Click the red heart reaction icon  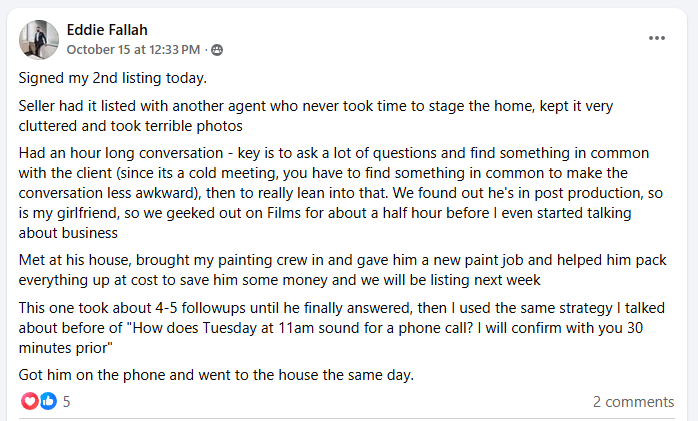30,401
